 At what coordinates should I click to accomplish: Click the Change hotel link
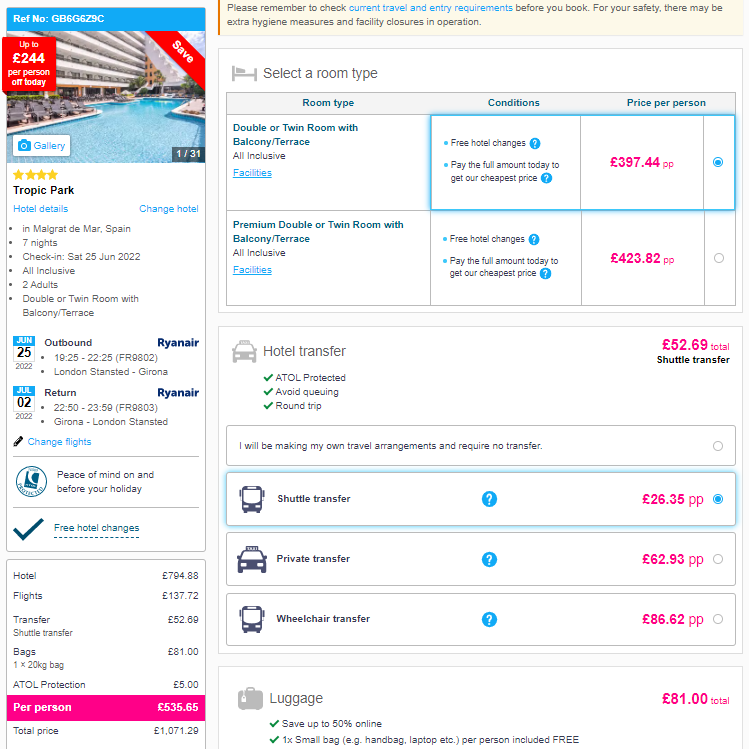tap(169, 209)
